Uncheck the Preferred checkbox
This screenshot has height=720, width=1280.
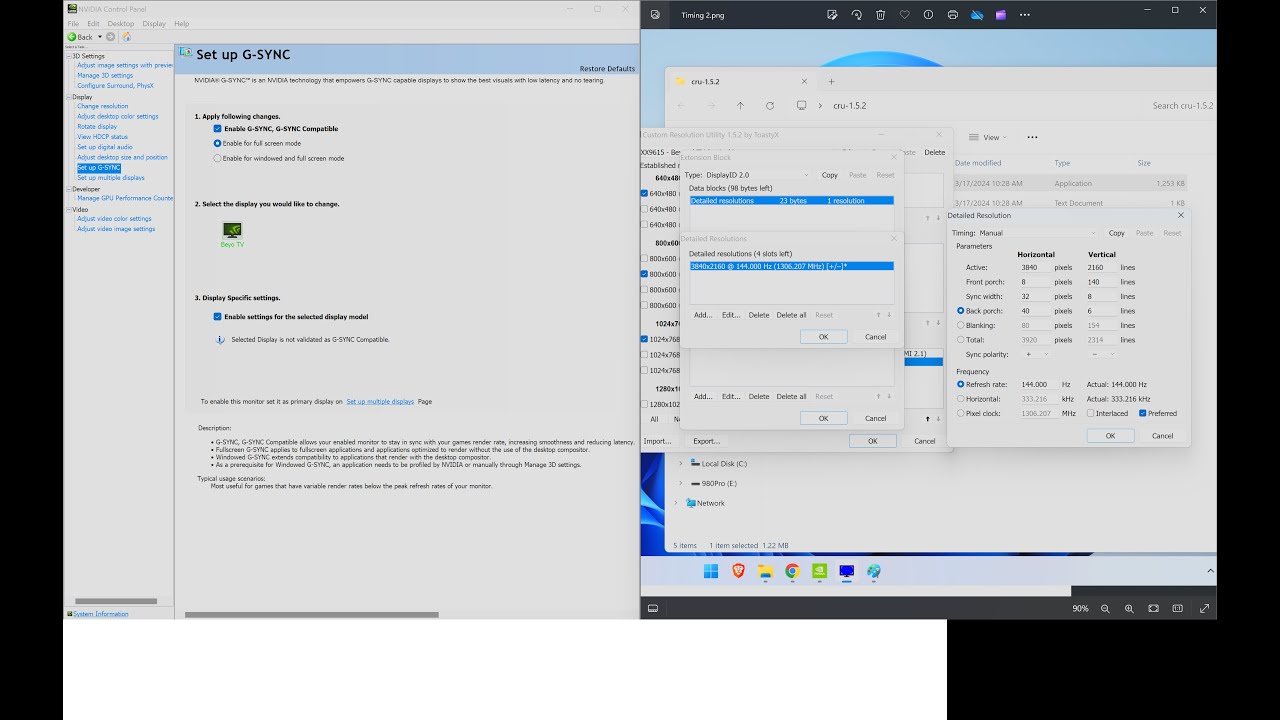tap(1143, 413)
